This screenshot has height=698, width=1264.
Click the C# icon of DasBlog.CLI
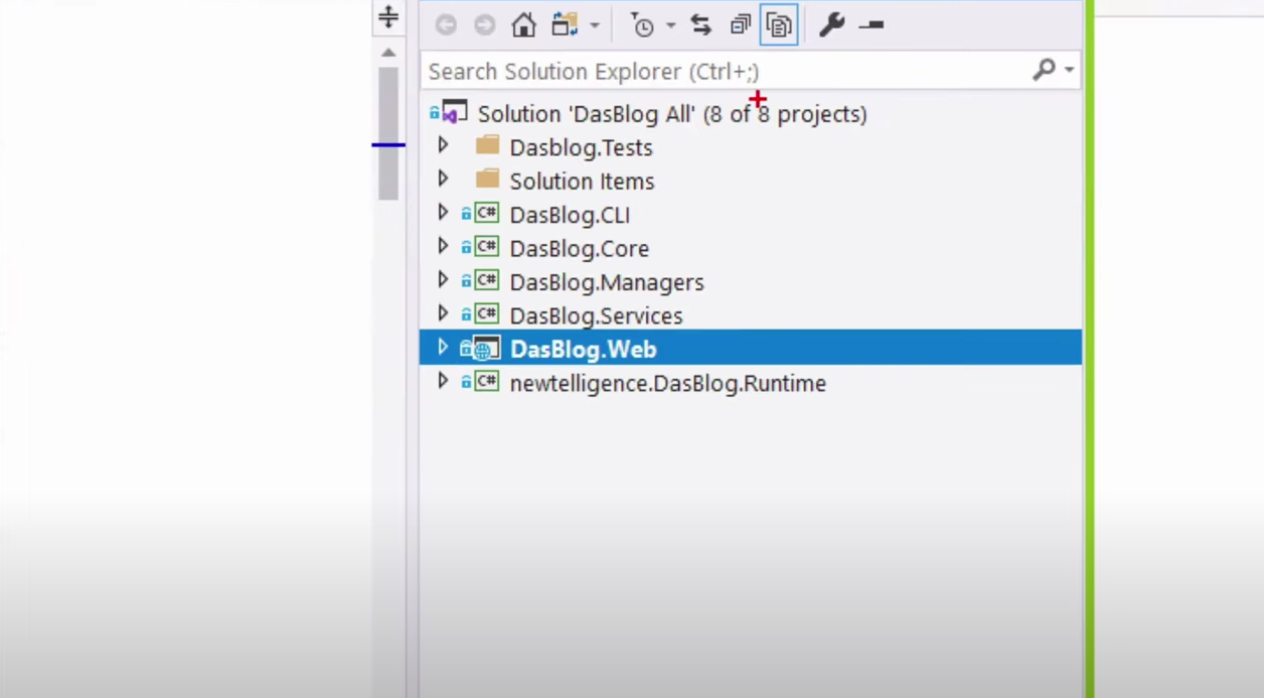click(487, 213)
